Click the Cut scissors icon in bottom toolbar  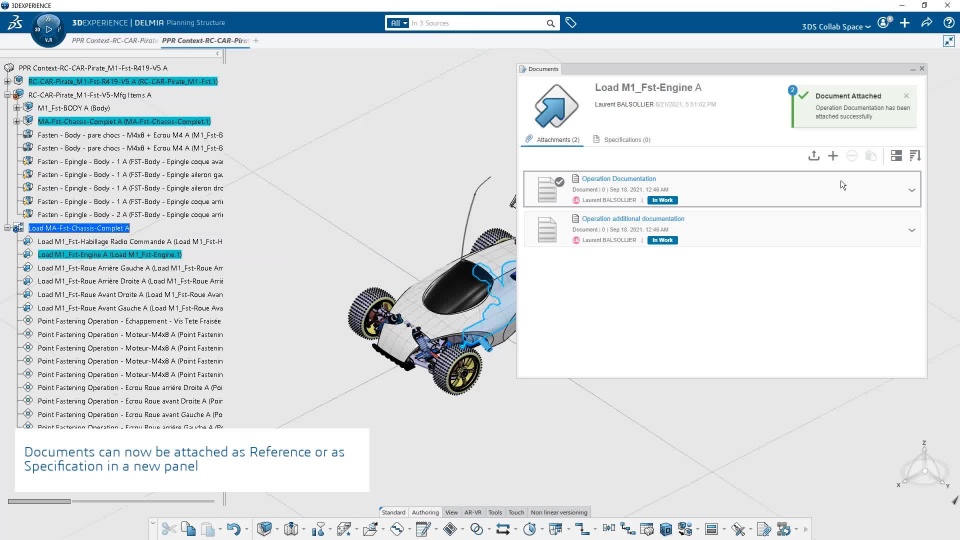[x=169, y=529]
